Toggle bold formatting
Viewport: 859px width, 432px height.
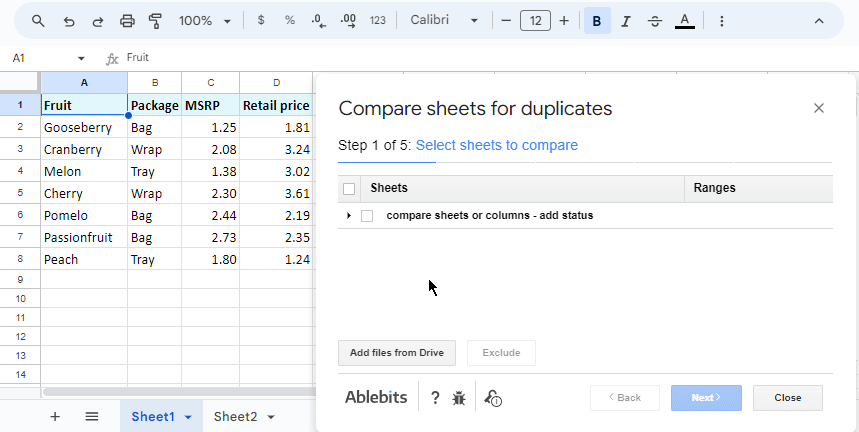[x=597, y=21]
